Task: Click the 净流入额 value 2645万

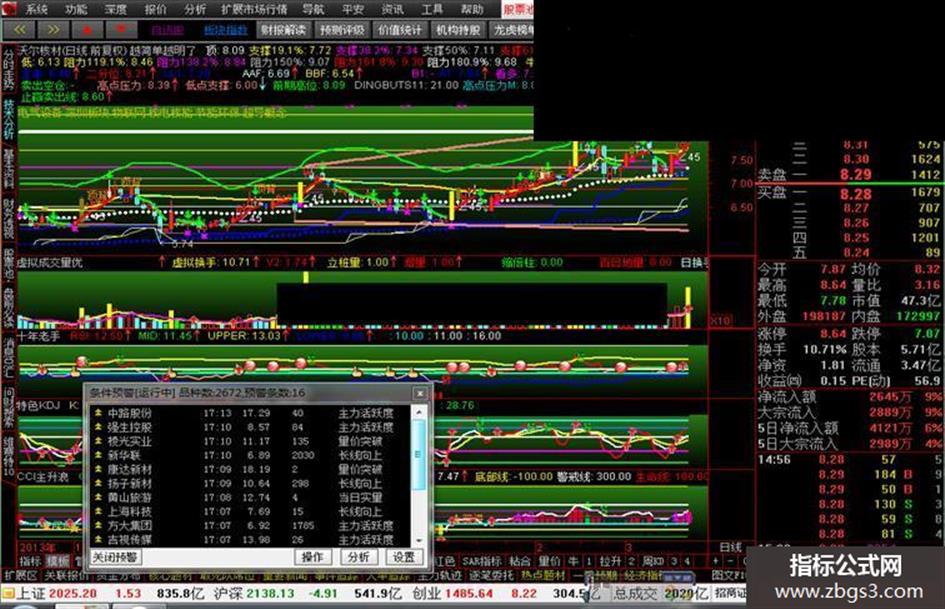Action: point(890,397)
